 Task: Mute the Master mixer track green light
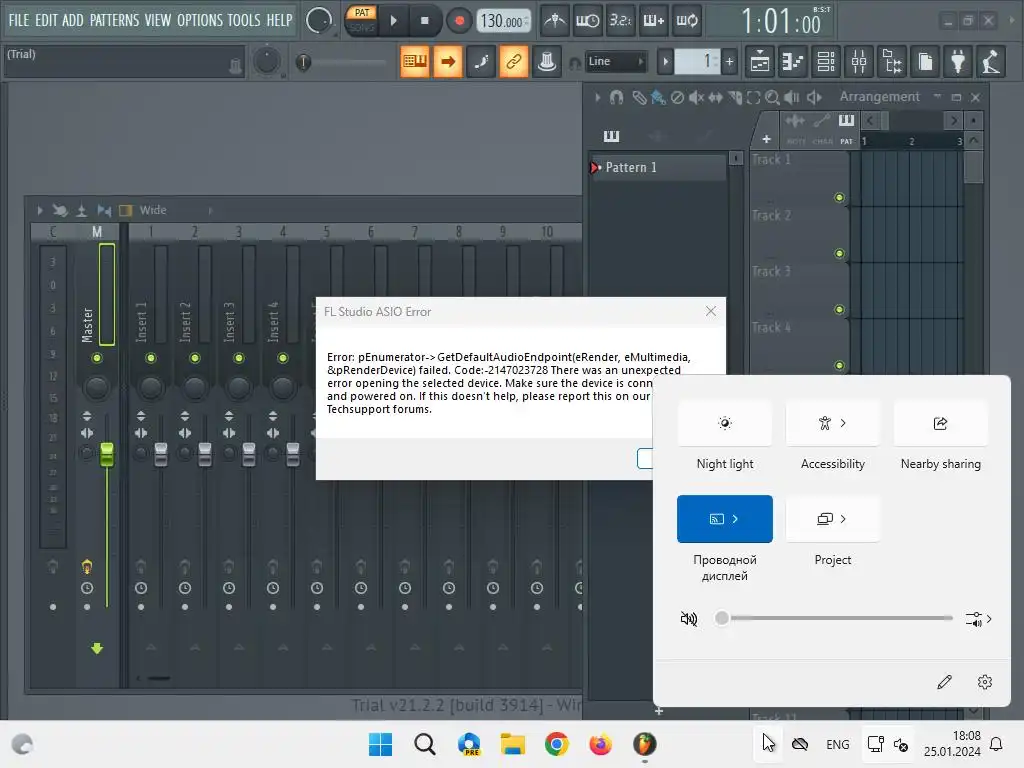97,358
